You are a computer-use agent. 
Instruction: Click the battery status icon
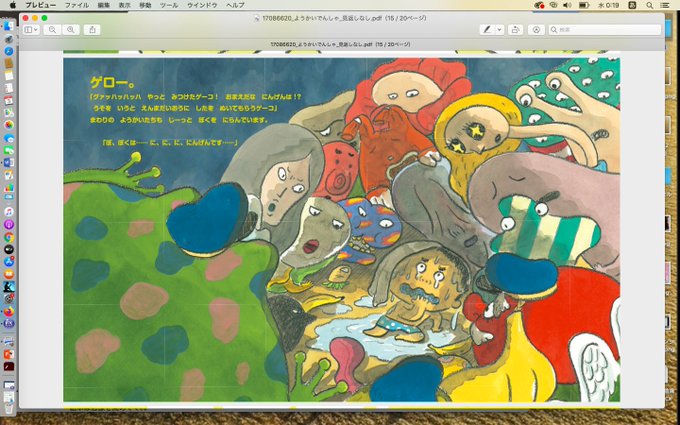[584, 5]
